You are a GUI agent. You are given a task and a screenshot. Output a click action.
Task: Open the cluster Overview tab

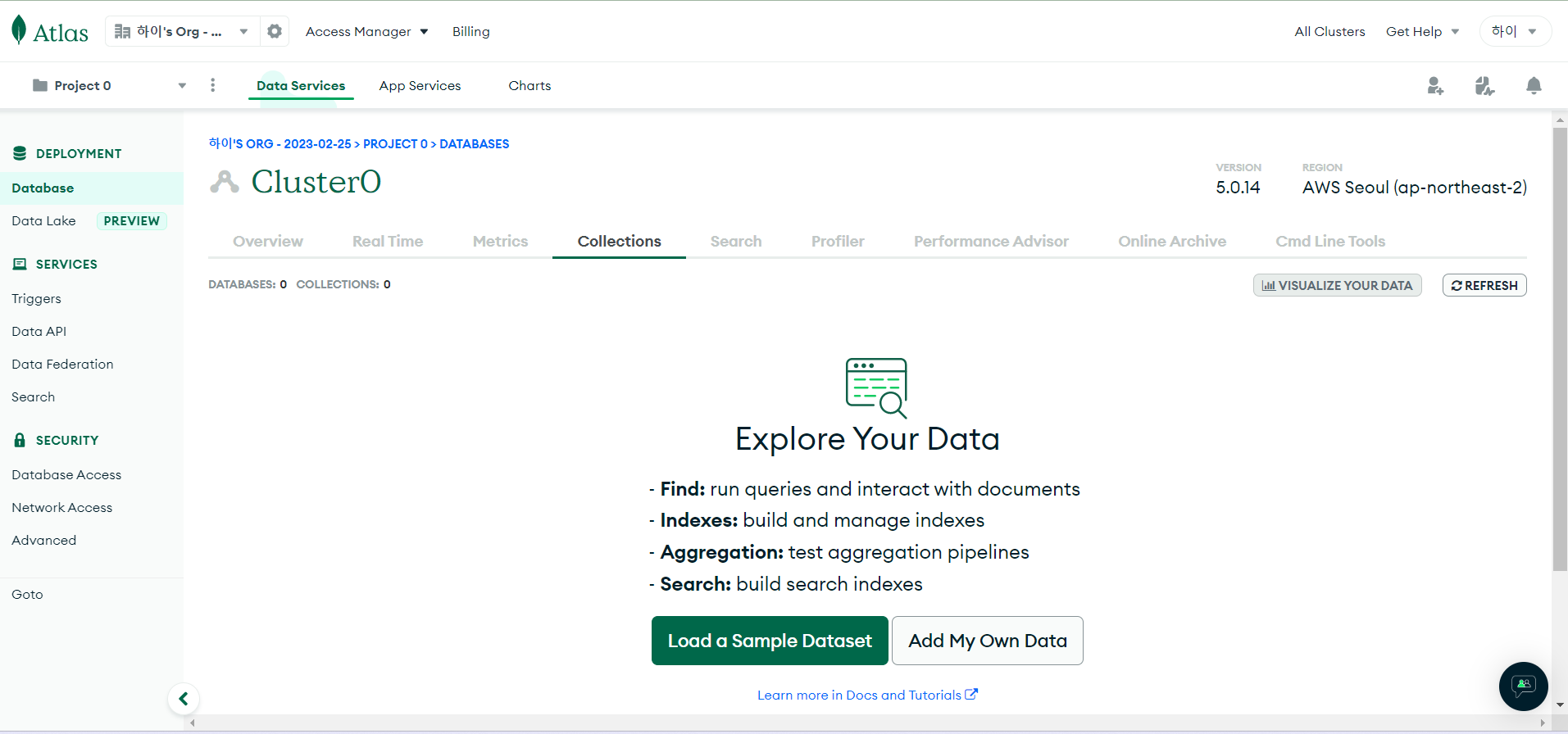click(x=268, y=241)
